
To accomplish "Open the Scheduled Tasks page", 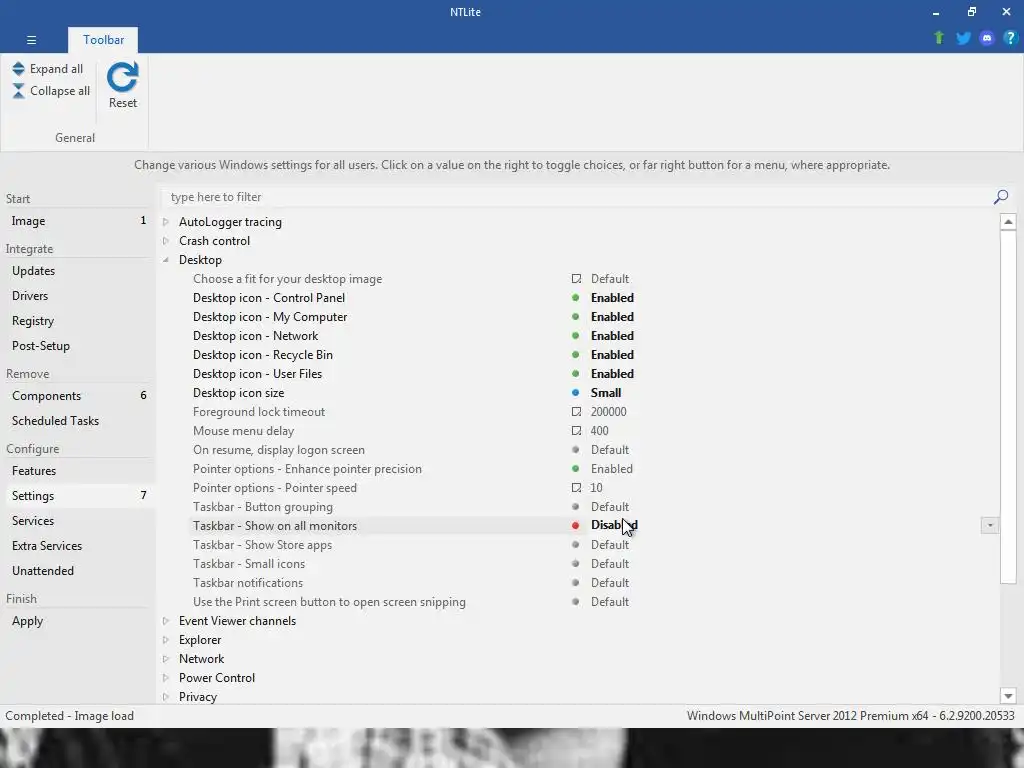I will click(x=78, y=421).
